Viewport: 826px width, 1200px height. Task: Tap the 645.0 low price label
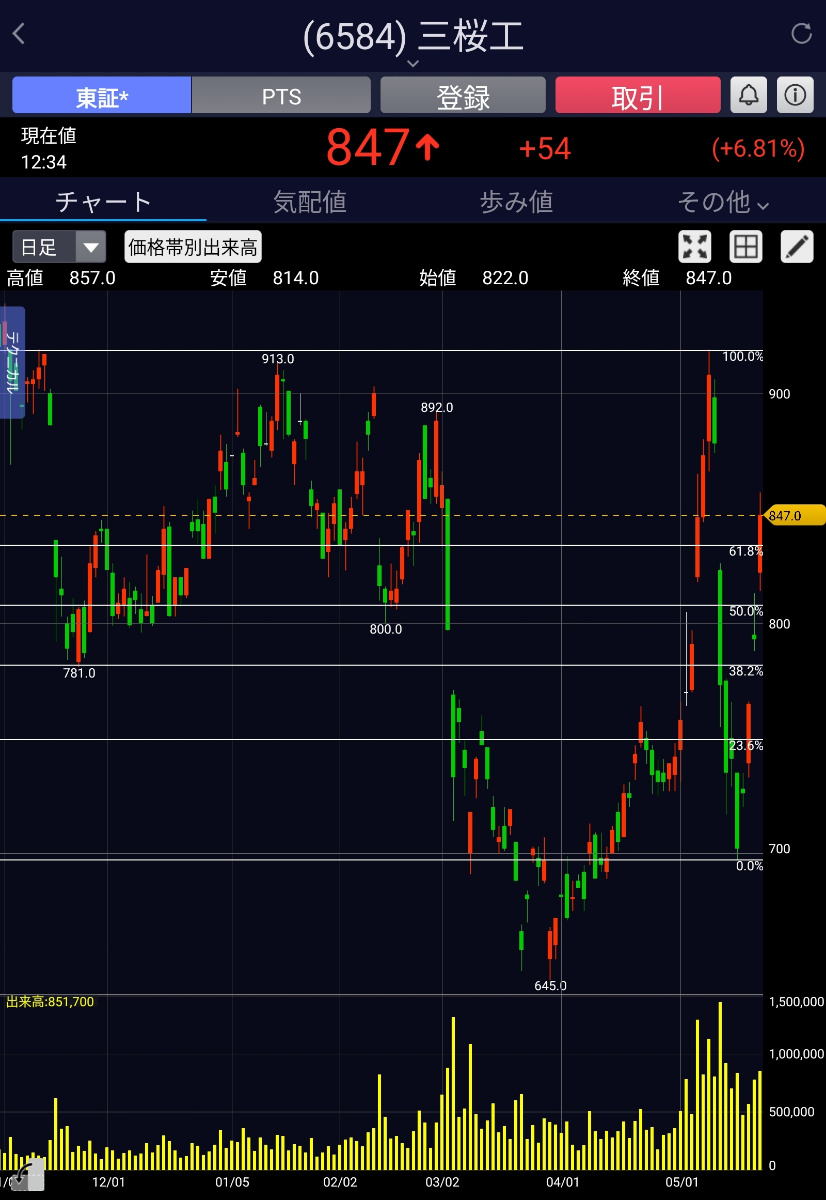[x=550, y=985]
